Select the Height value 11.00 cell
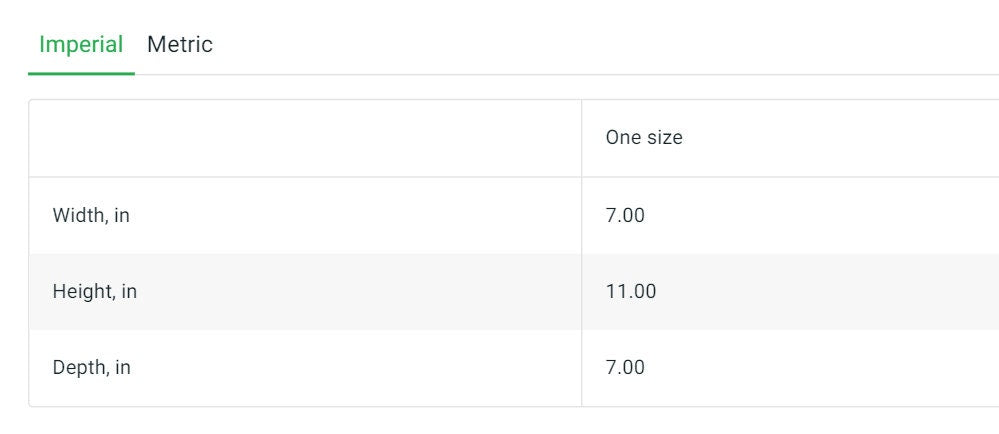The height and width of the screenshot is (434, 999). (x=790, y=292)
